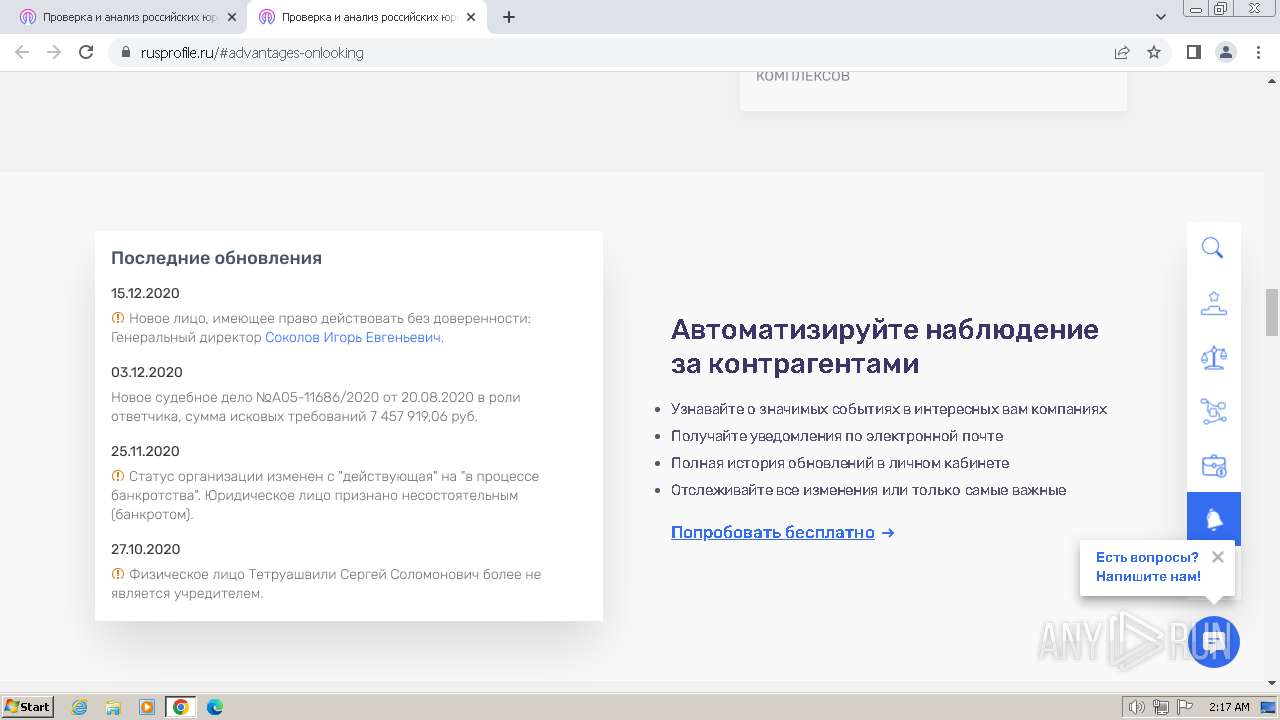This screenshot has height=720, width=1280.
Task: Expand the tab search dropdown arrow
Action: (1161, 17)
